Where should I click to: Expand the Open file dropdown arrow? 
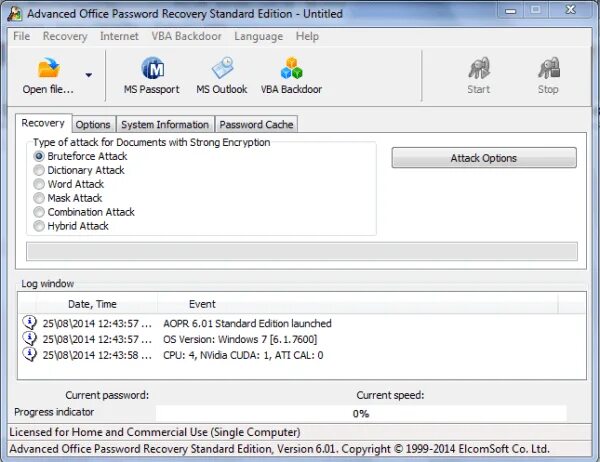tap(88, 75)
